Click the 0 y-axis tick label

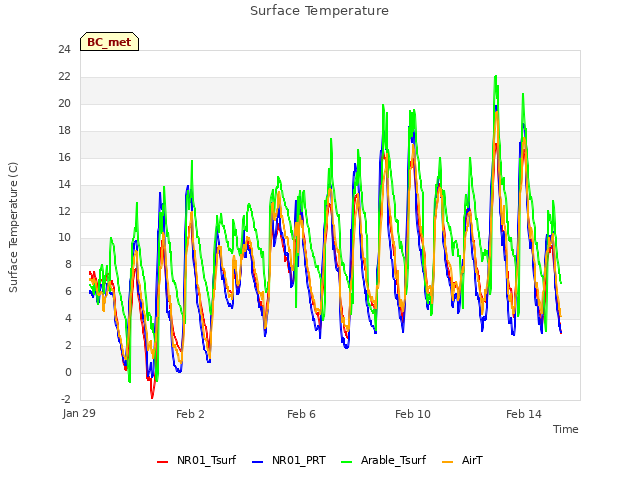coord(68,372)
